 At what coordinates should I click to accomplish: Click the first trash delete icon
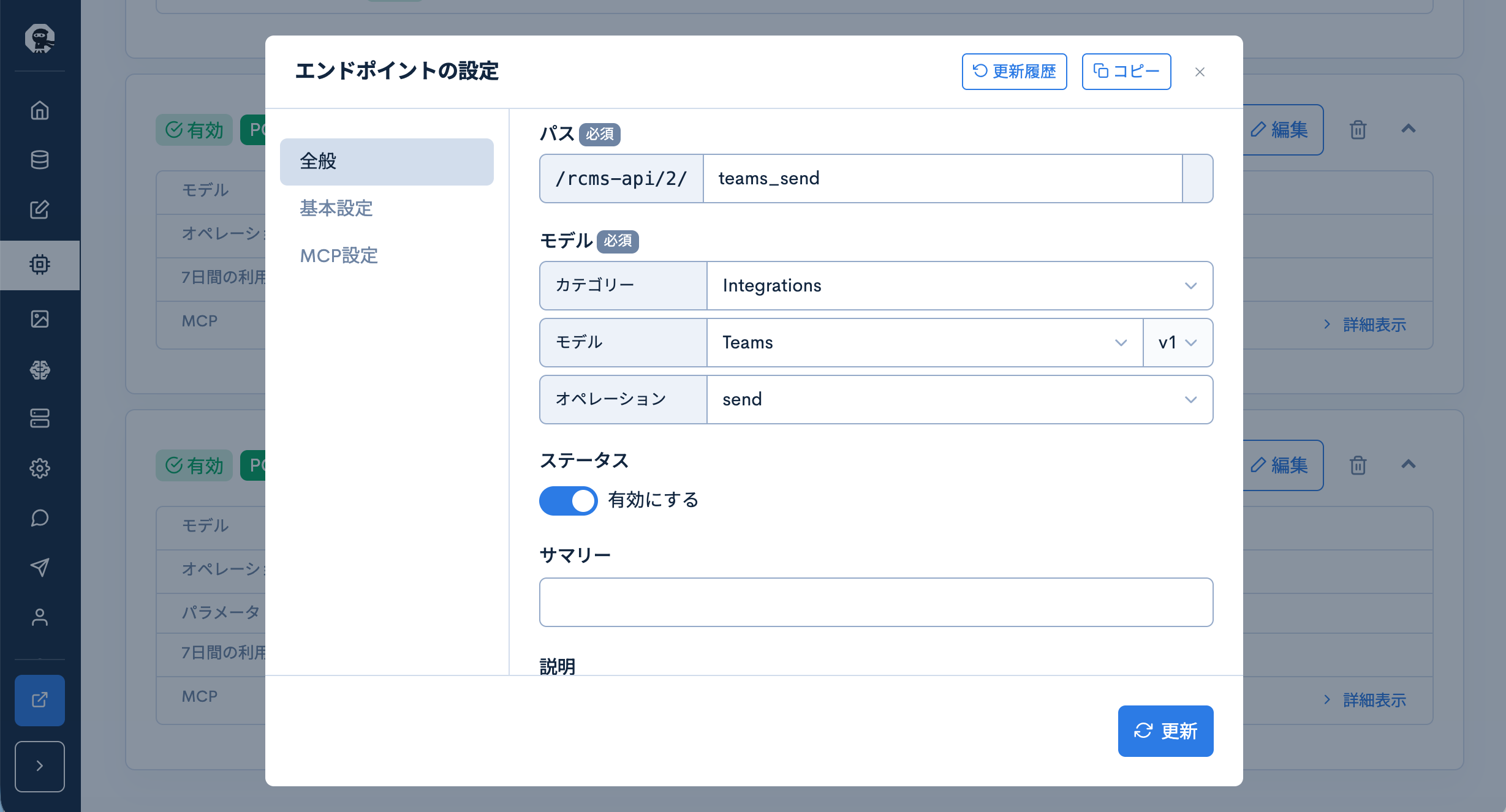1358,130
